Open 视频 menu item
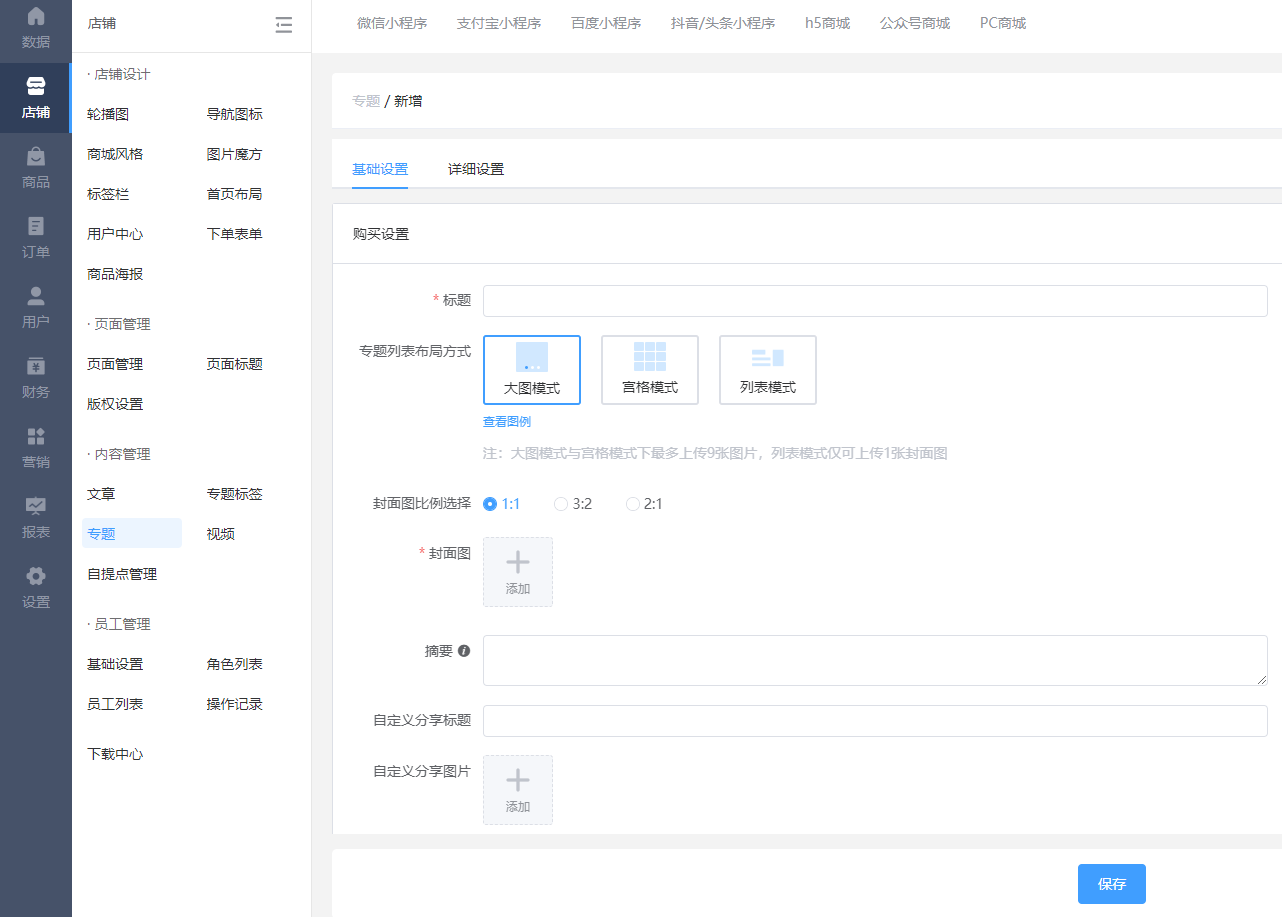This screenshot has width=1282, height=917. 221,534
